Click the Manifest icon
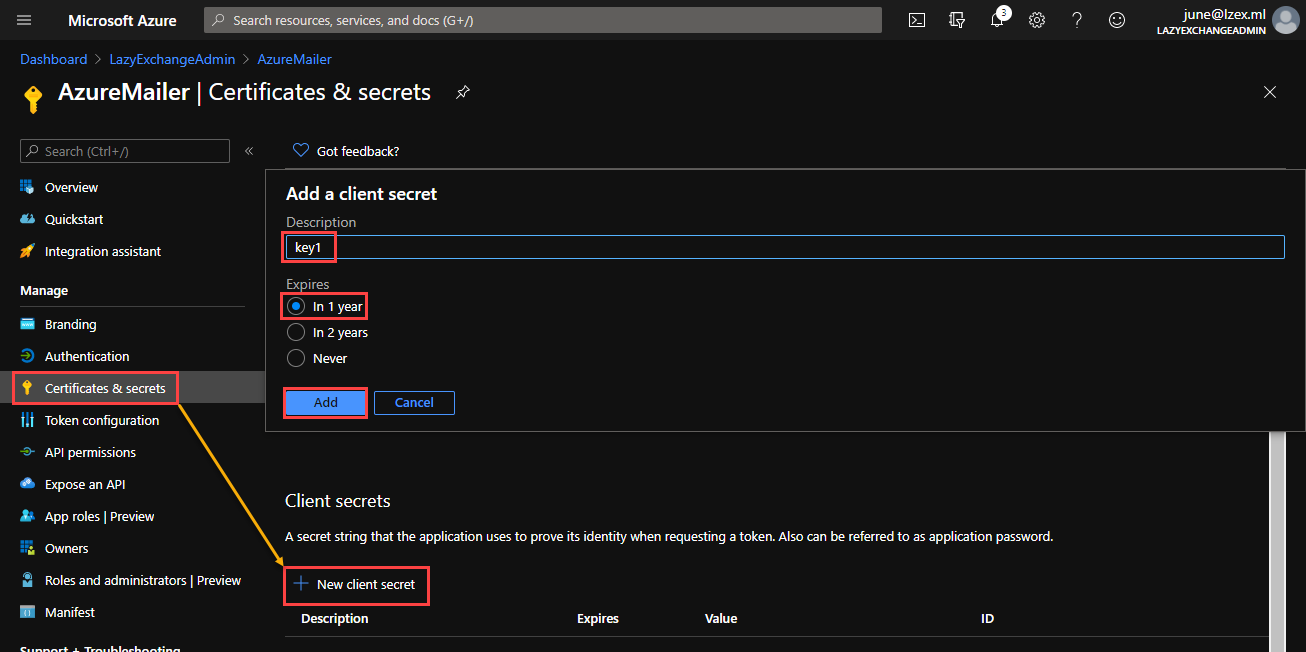Viewport: 1306px width, 652px height. (x=27, y=612)
